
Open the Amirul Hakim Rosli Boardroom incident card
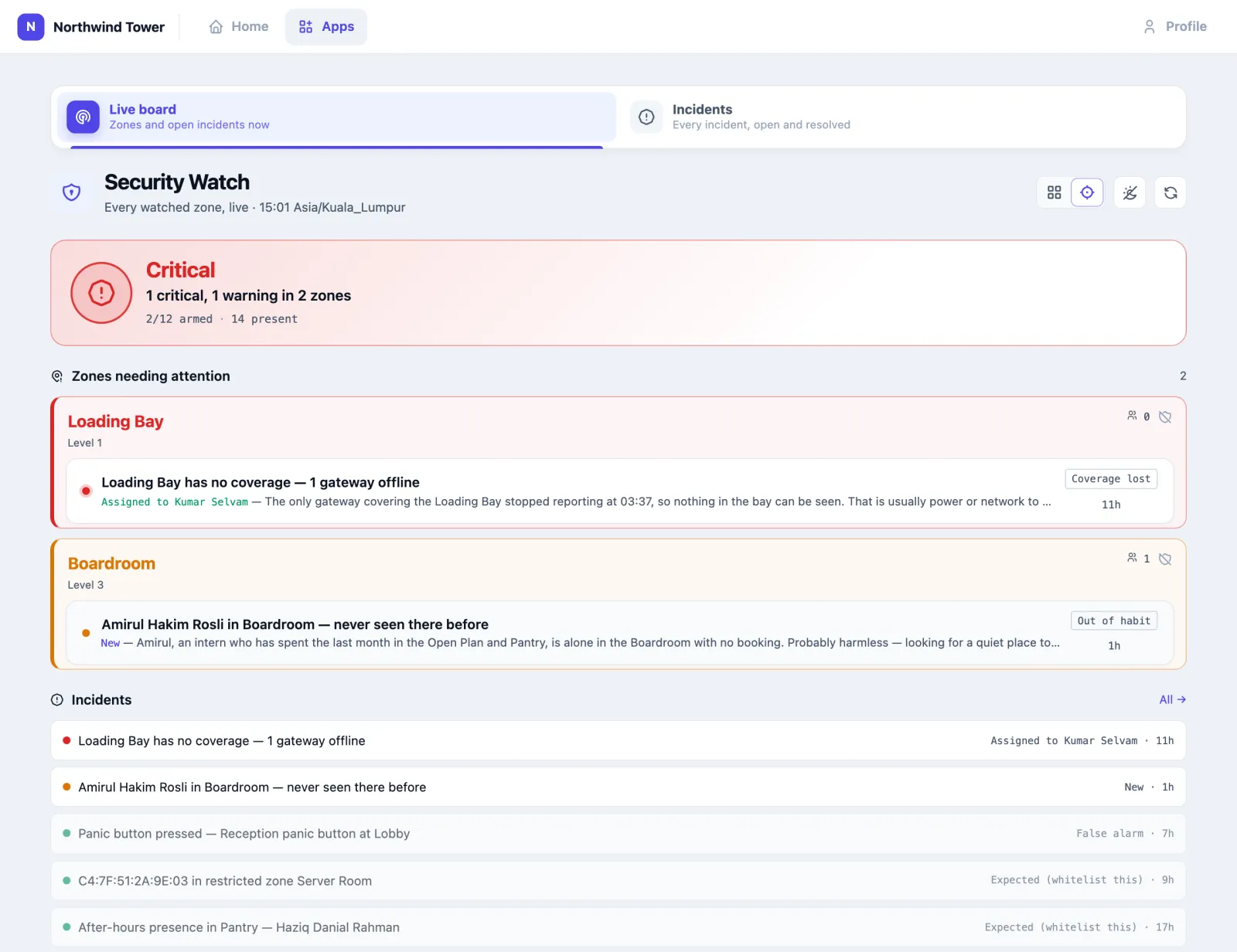(x=620, y=633)
